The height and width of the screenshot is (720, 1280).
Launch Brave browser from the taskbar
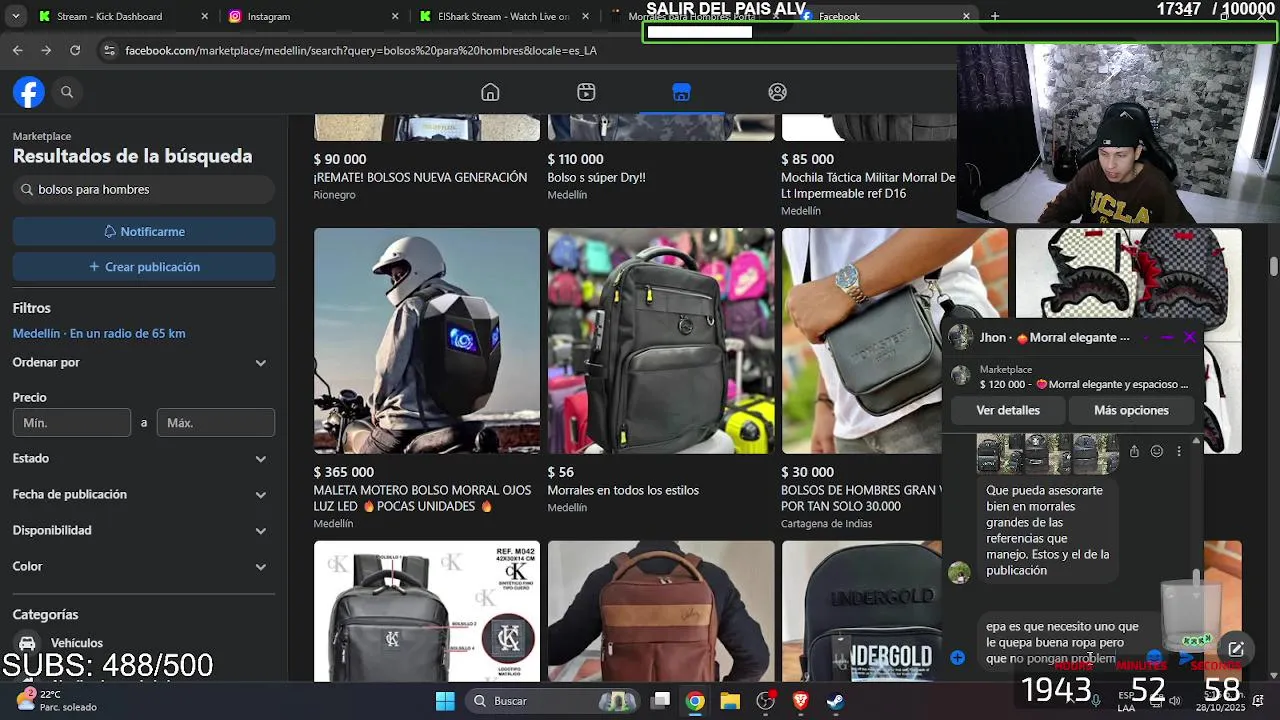800,701
